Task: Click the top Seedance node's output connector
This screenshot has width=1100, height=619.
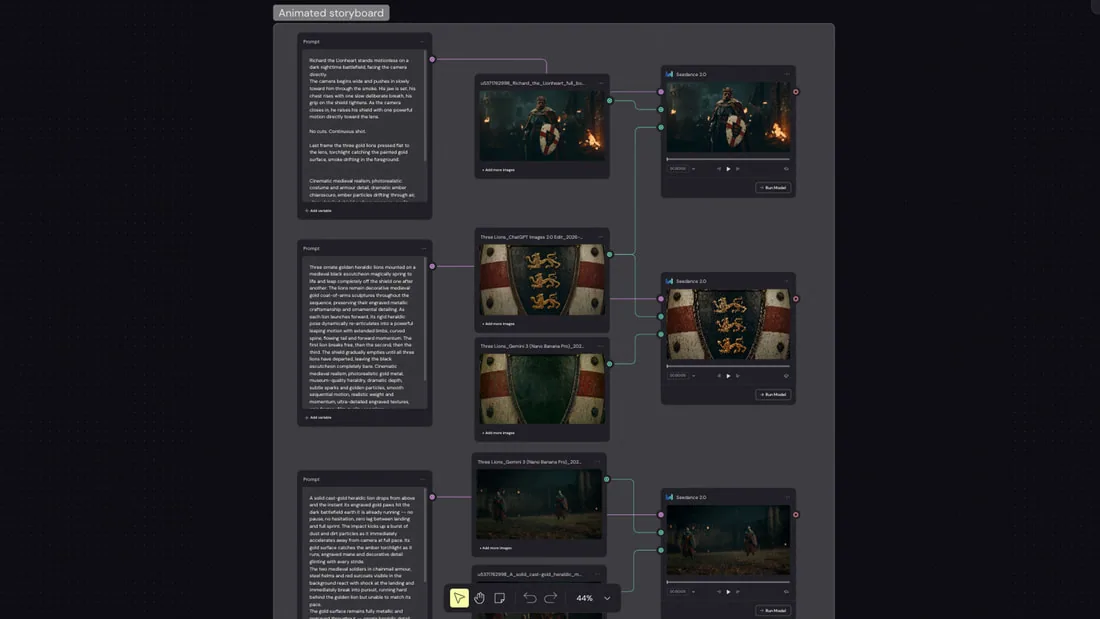Action: pos(796,92)
